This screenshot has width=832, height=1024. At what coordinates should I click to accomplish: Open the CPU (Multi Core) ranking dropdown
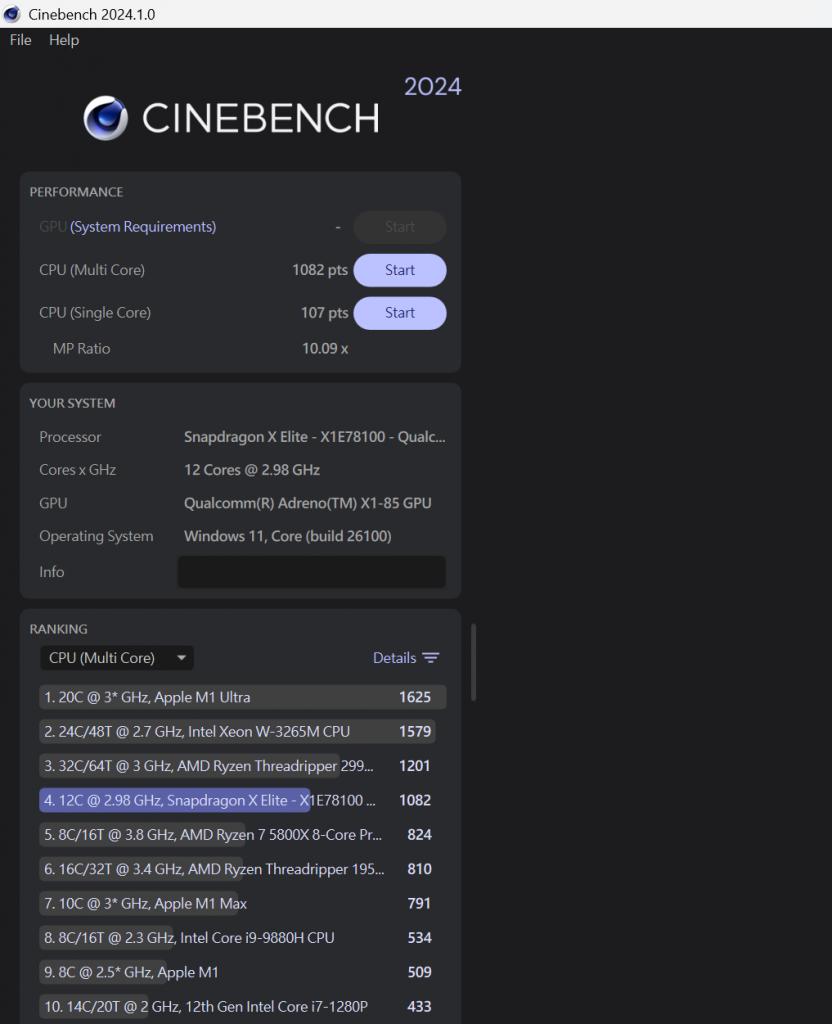pos(117,658)
